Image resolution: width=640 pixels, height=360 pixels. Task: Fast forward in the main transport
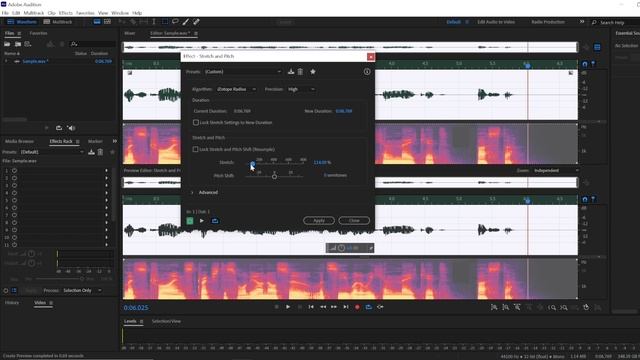tap(334, 307)
